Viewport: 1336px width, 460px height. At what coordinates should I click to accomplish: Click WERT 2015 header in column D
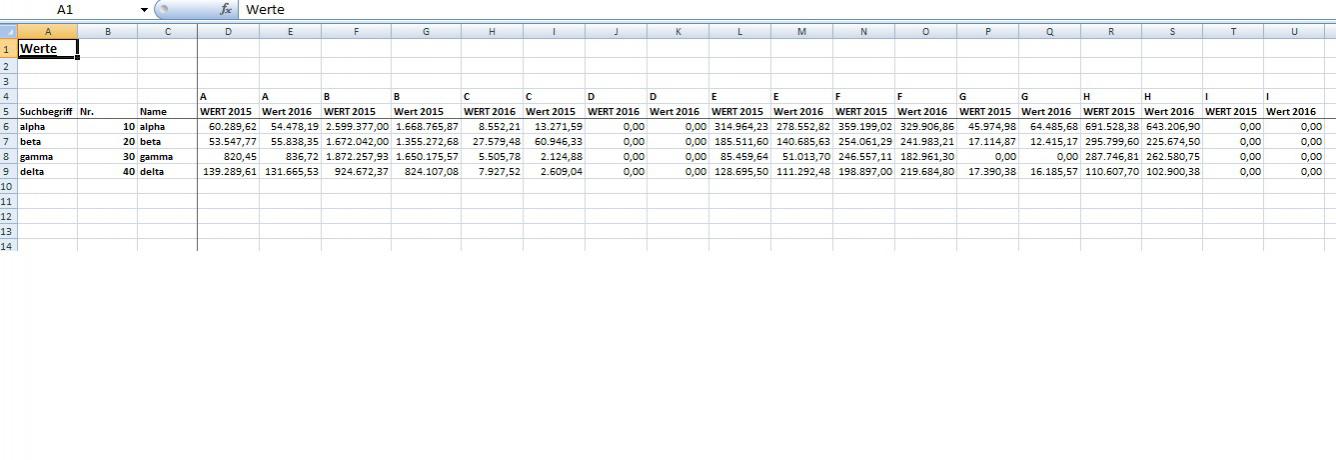coord(228,112)
